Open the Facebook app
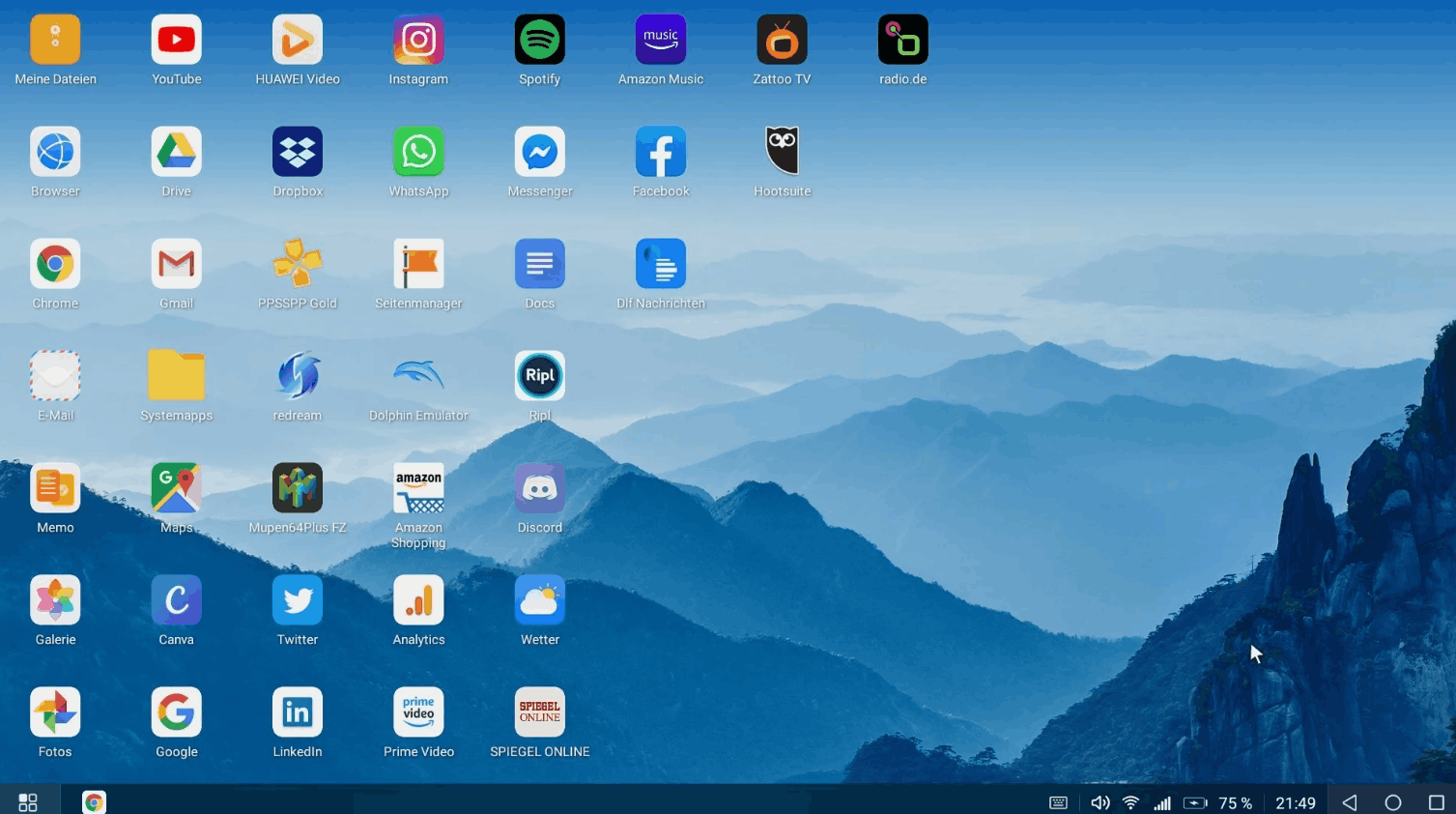The width and height of the screenshot is (1456, 814). tap(661, 152)
